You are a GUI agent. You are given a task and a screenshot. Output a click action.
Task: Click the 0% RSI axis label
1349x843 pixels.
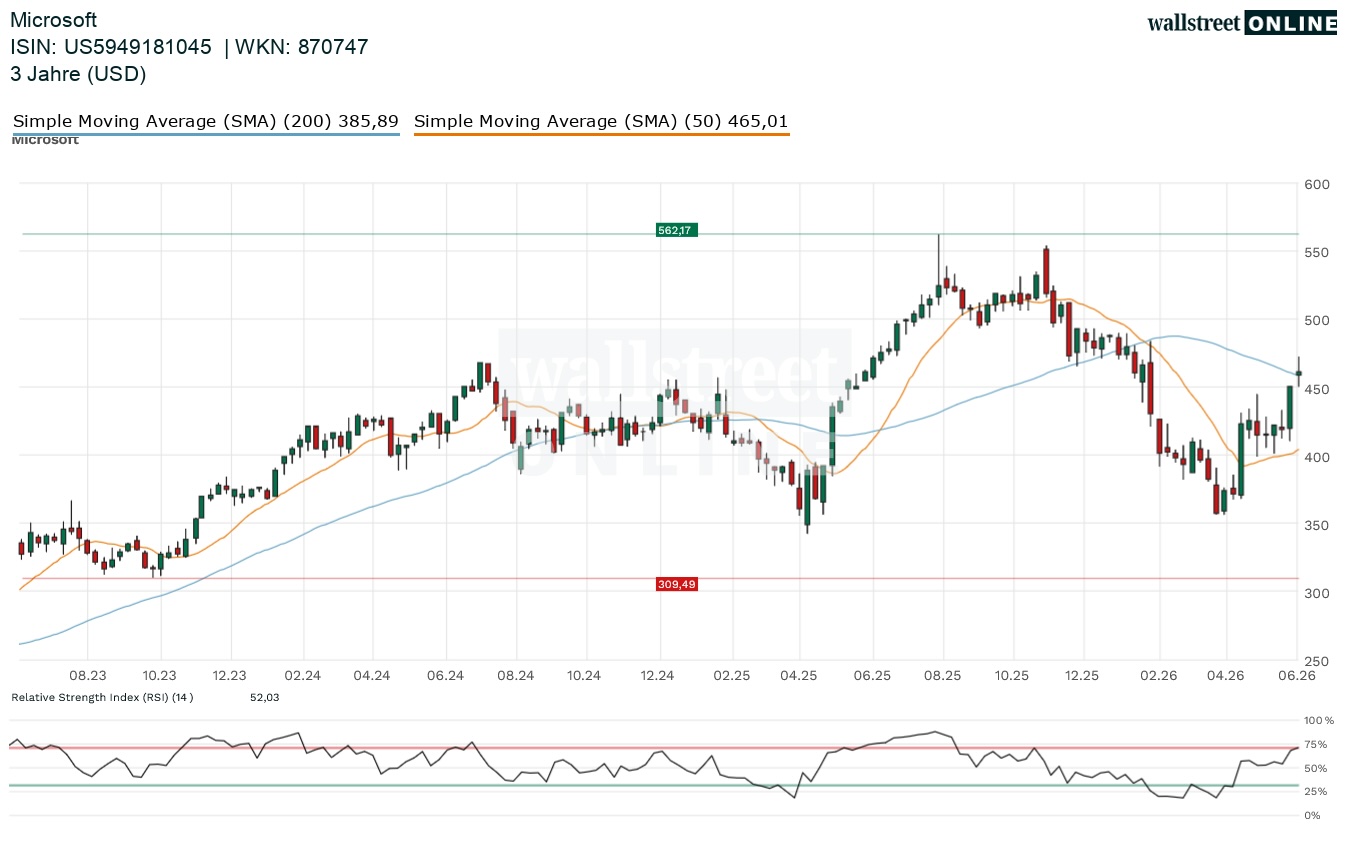[1313, 816]
